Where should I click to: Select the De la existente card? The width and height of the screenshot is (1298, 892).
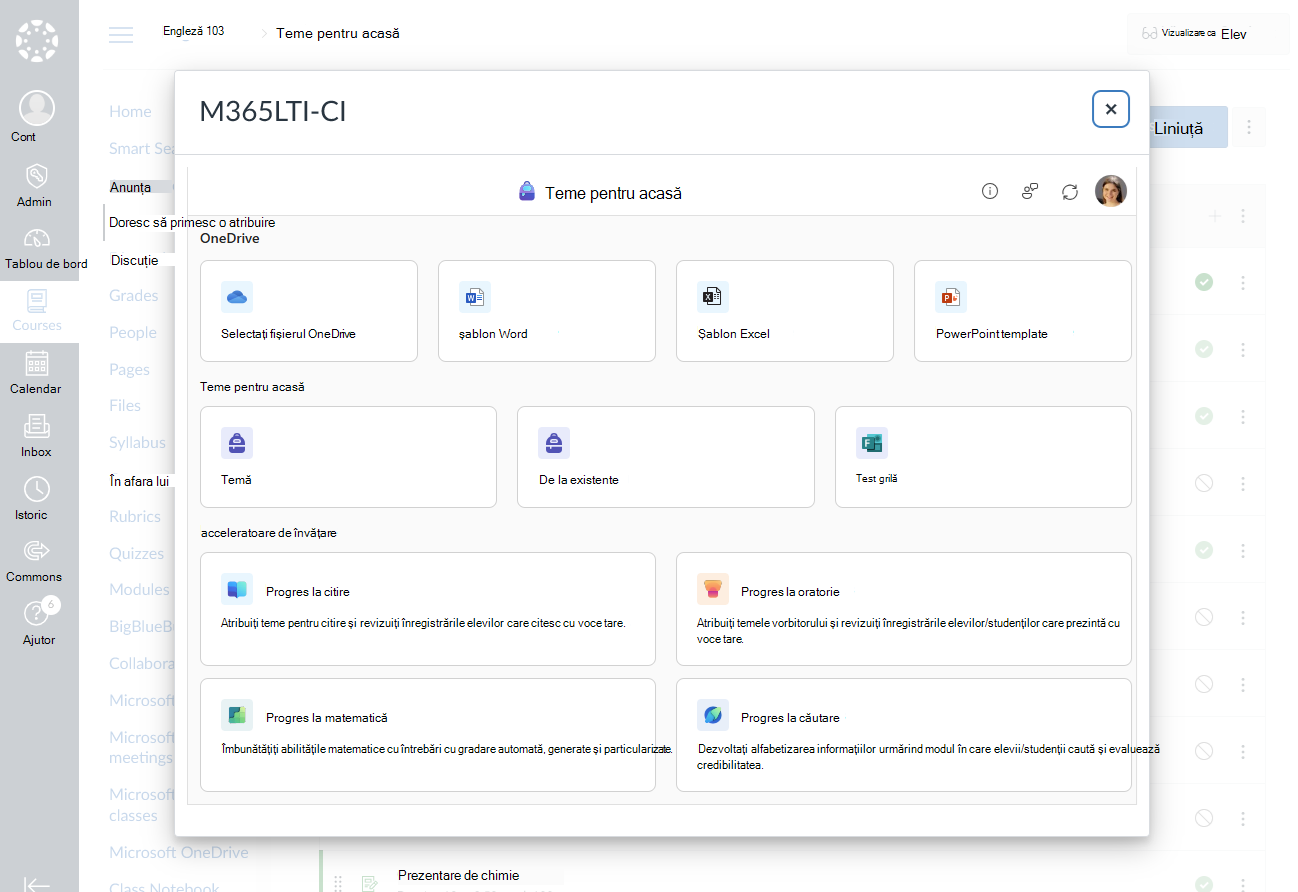(666, 457)
